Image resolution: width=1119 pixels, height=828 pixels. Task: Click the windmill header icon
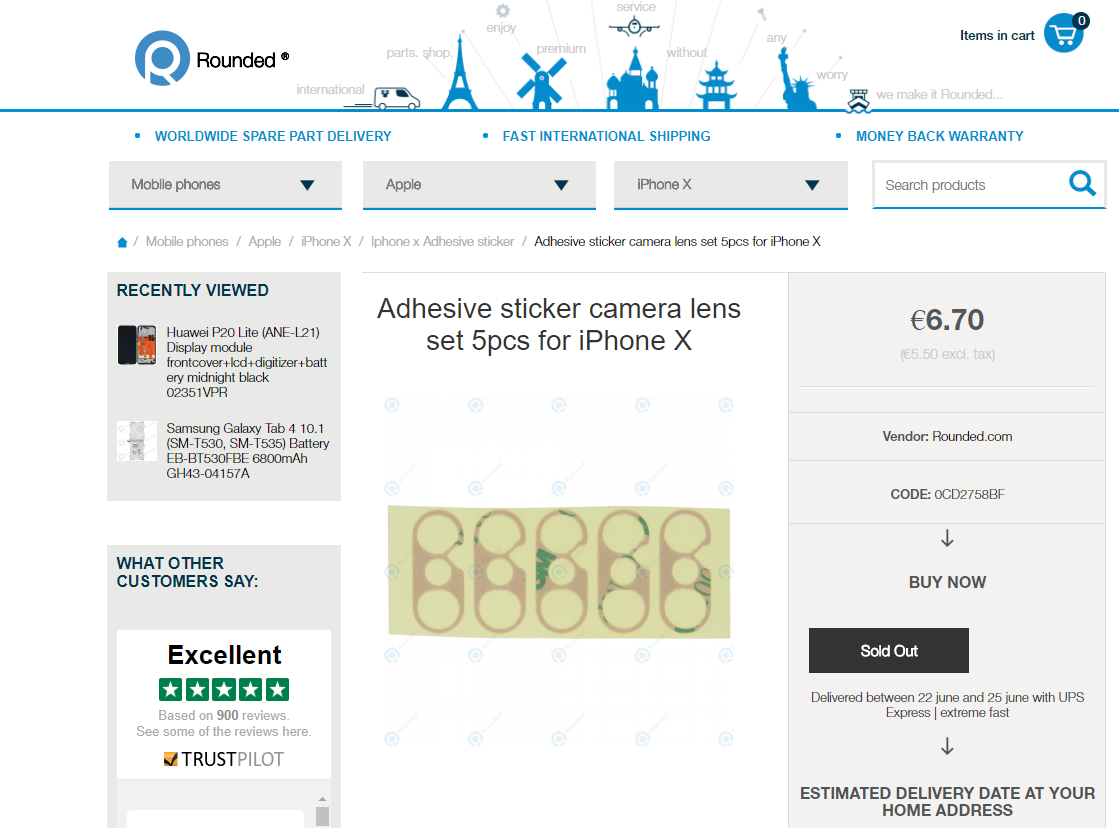click(x=541, y=82)
